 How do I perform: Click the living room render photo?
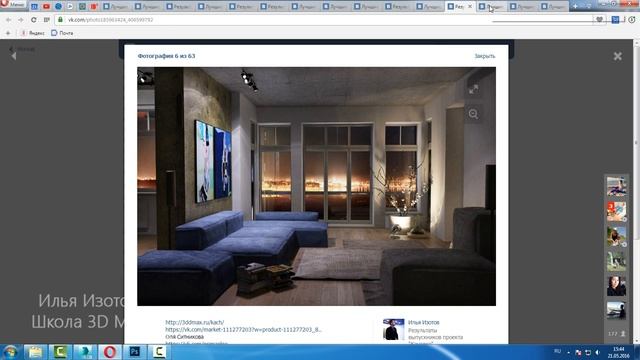point(316,186)
